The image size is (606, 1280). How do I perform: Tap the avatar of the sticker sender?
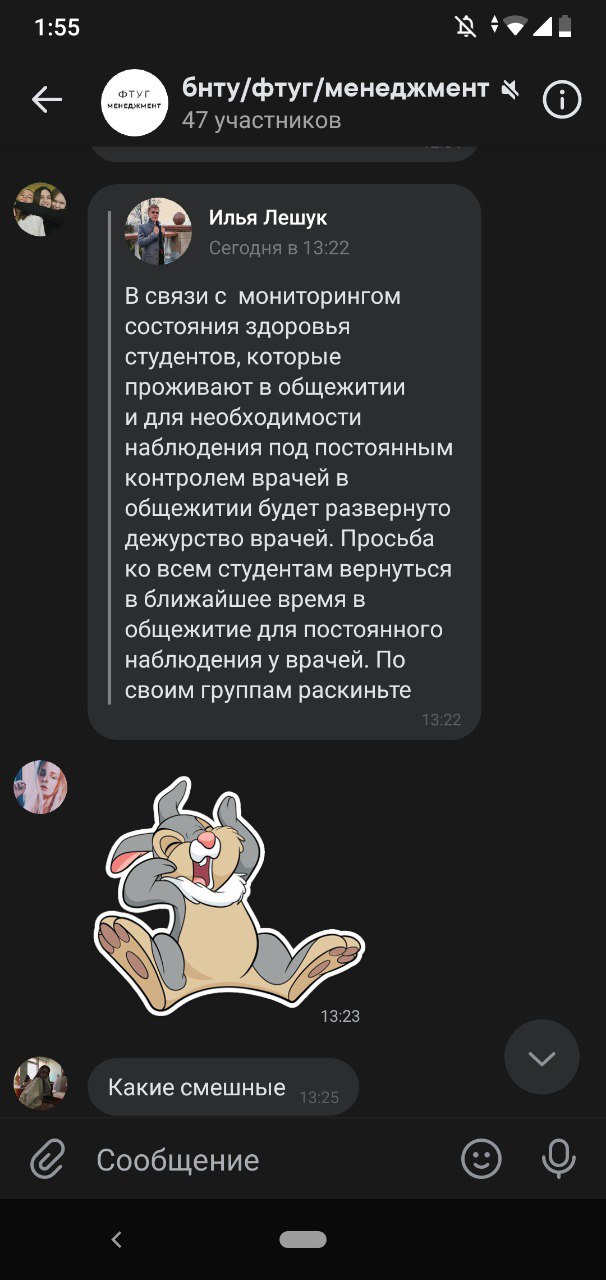(40, 786)
